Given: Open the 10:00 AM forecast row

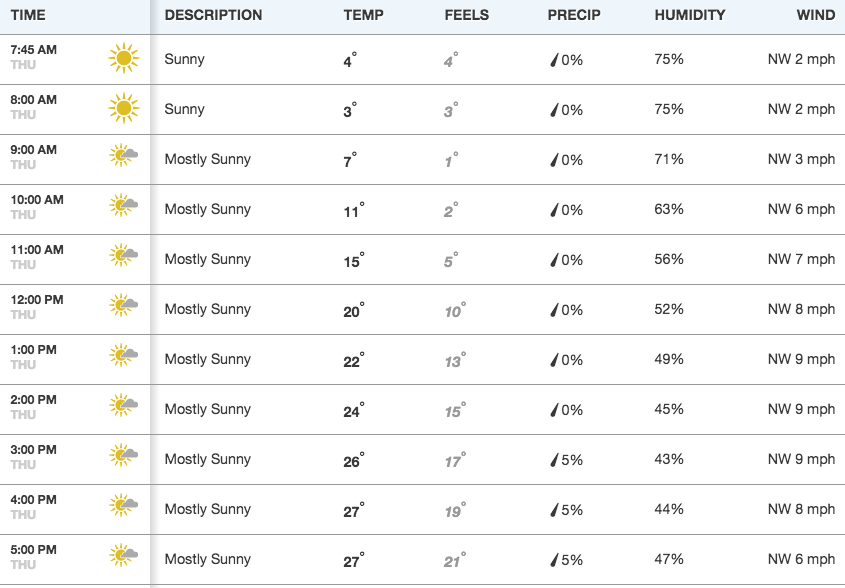Looking at the screenshot, I should pos(422,209).
